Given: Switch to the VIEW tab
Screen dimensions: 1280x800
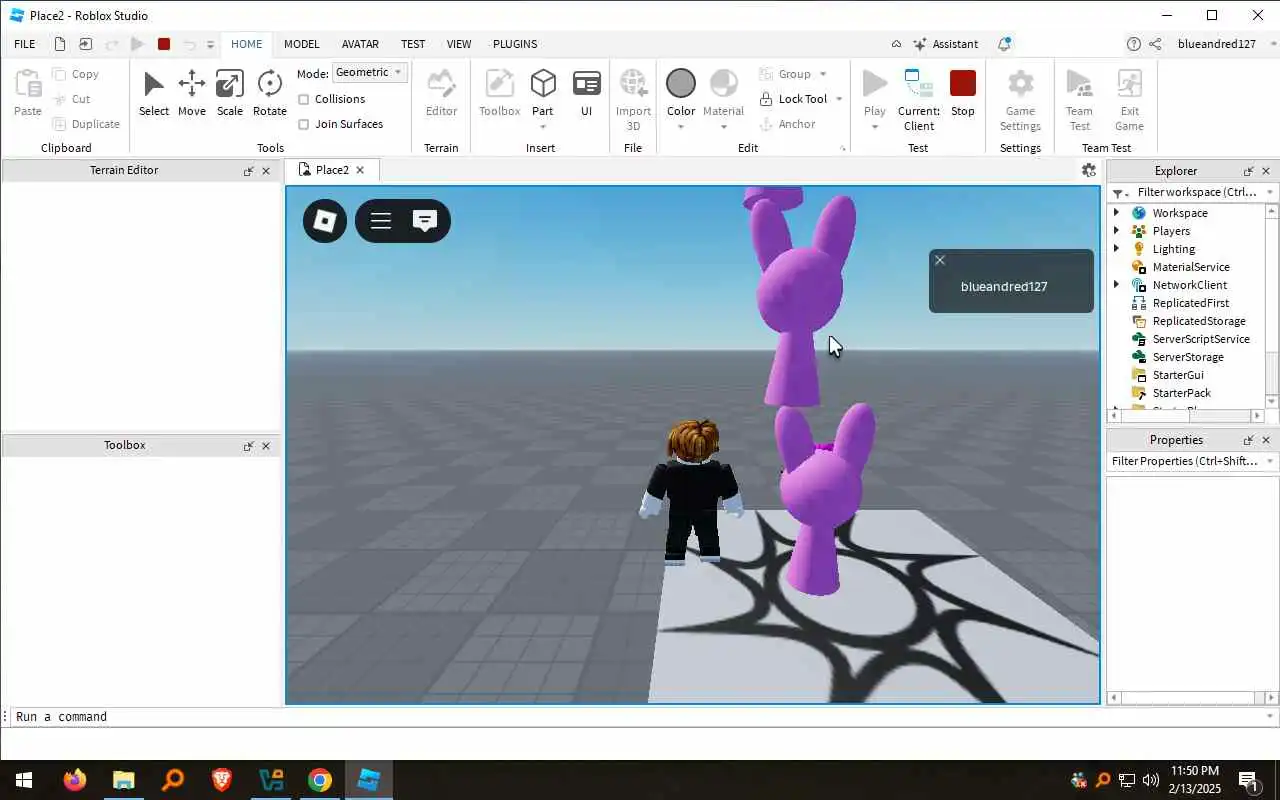Looking at the screenshot, I should click(x=459, y=44).
